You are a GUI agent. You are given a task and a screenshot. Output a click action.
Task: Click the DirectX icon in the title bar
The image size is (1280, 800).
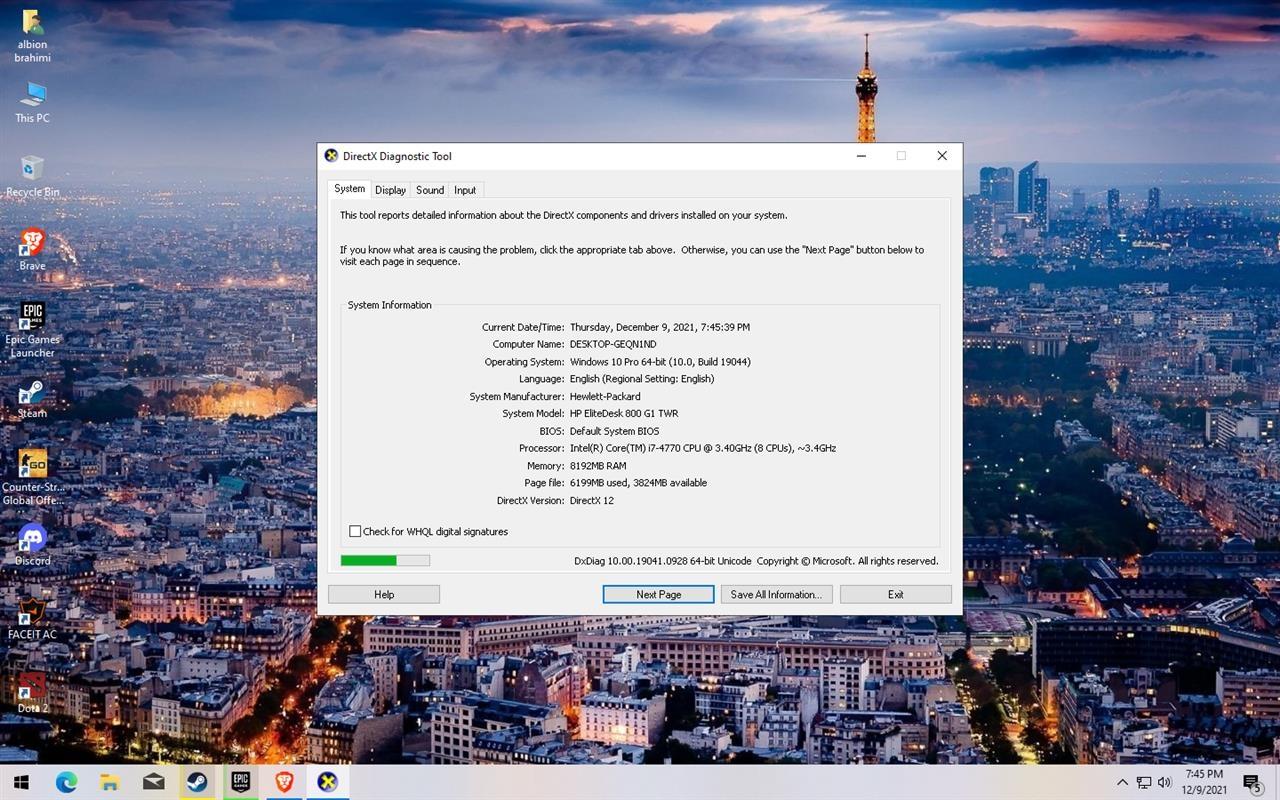331,156
